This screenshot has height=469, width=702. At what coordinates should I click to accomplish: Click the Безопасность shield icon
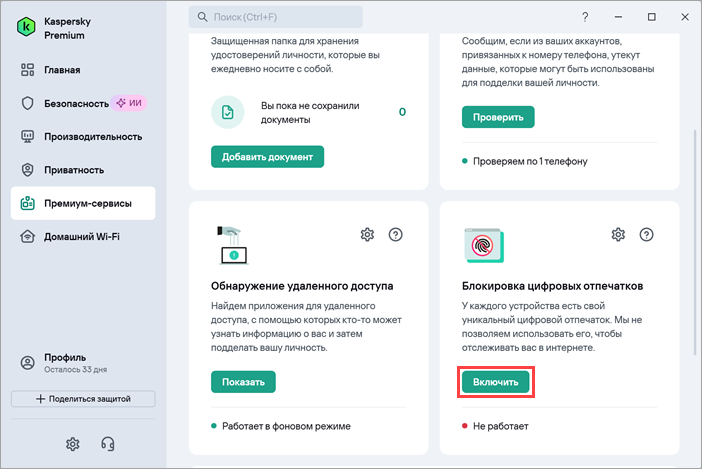(27, 103)
